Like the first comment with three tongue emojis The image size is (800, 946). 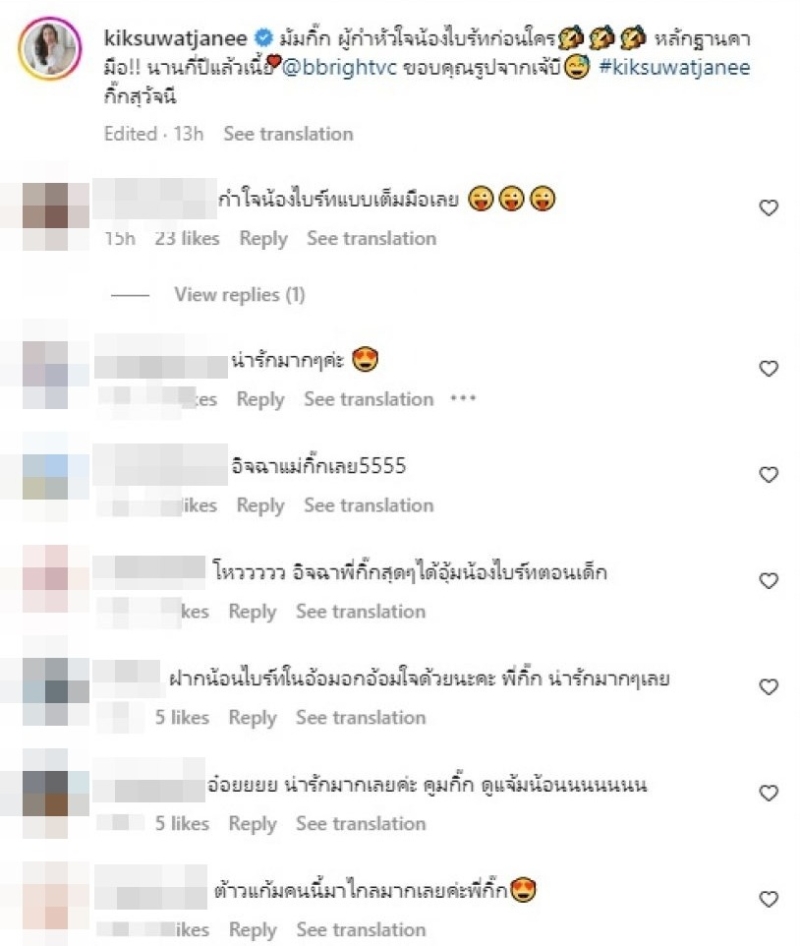(768, 208)
